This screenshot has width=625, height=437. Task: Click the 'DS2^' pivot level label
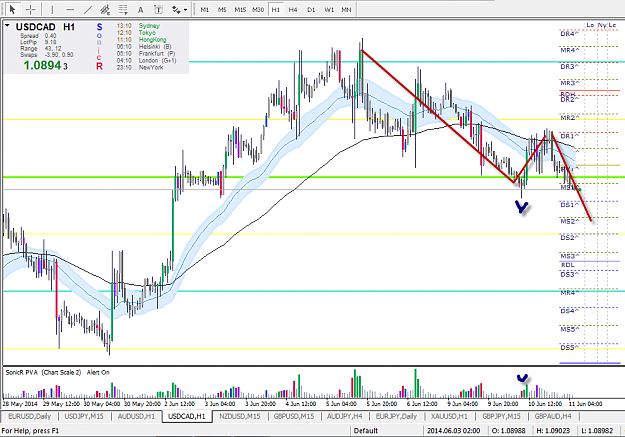(569, 238)
